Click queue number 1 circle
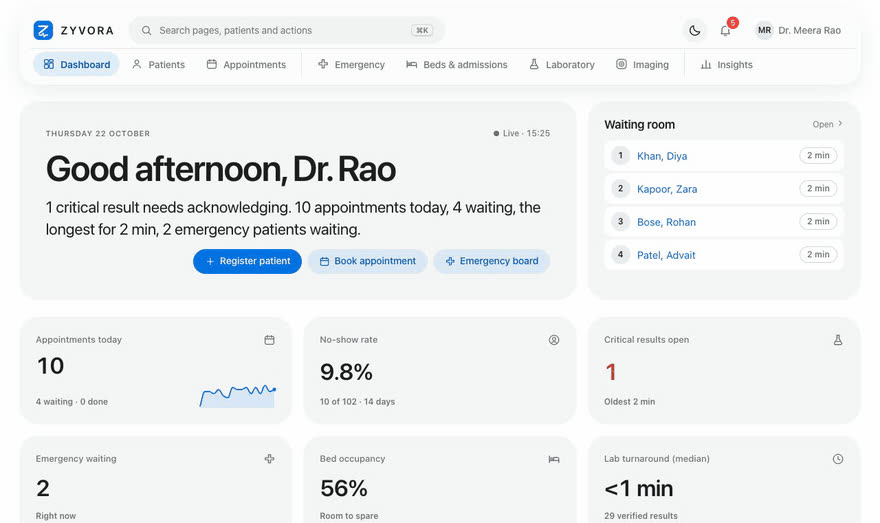Screen dimensions: 880x523 pyautogui.click(x=620, y=155)
